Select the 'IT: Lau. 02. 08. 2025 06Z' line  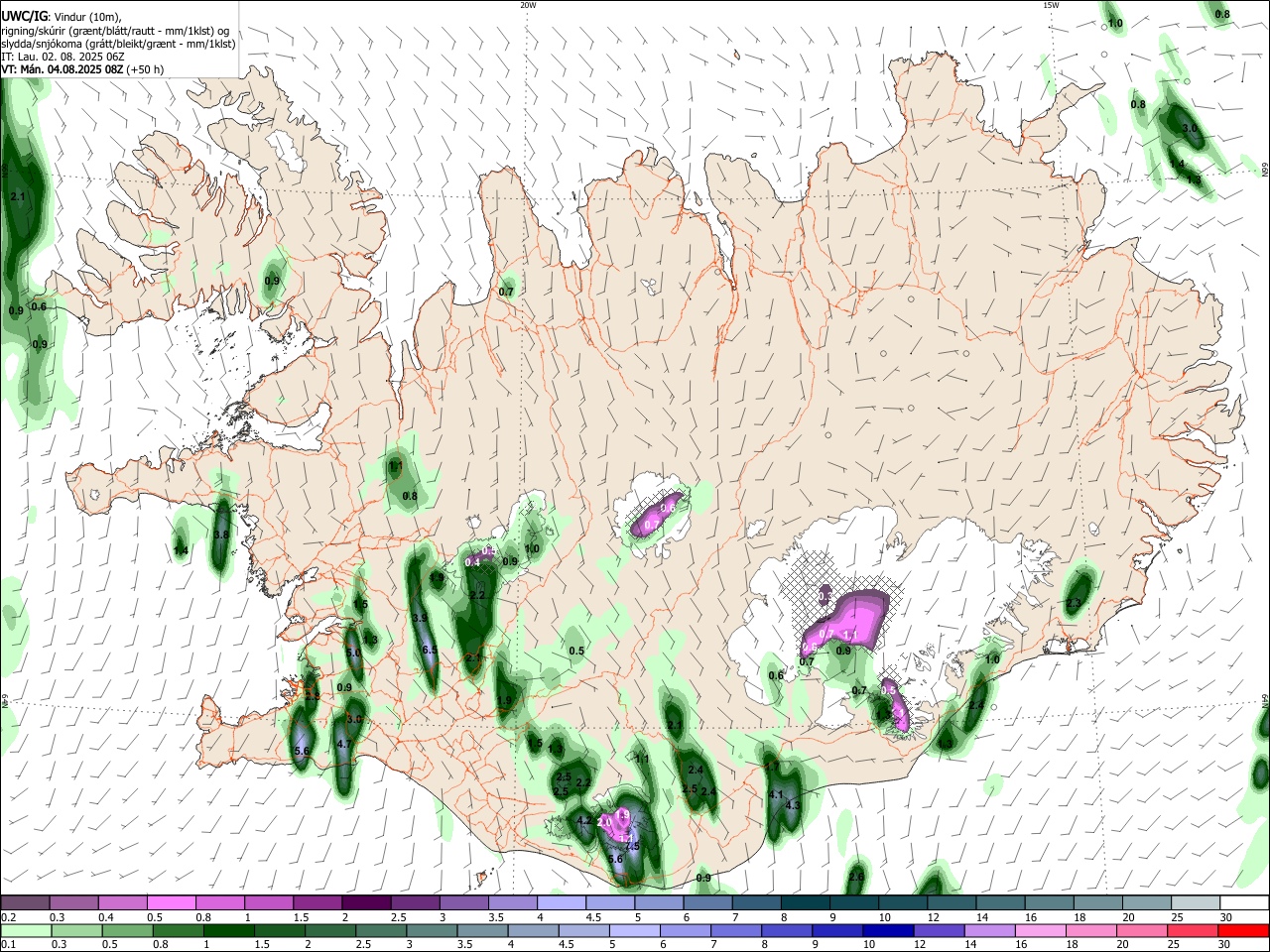pos(63,57)
